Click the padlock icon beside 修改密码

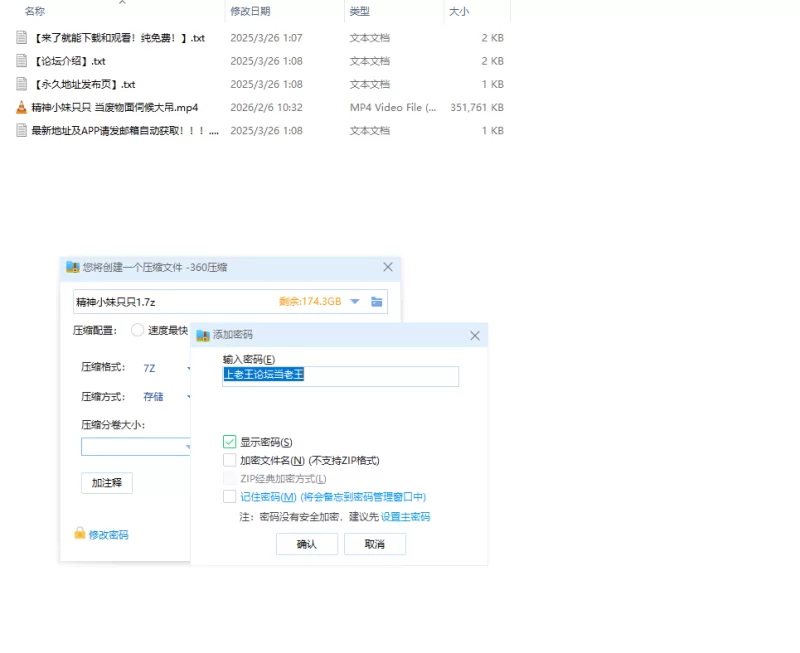80,533
